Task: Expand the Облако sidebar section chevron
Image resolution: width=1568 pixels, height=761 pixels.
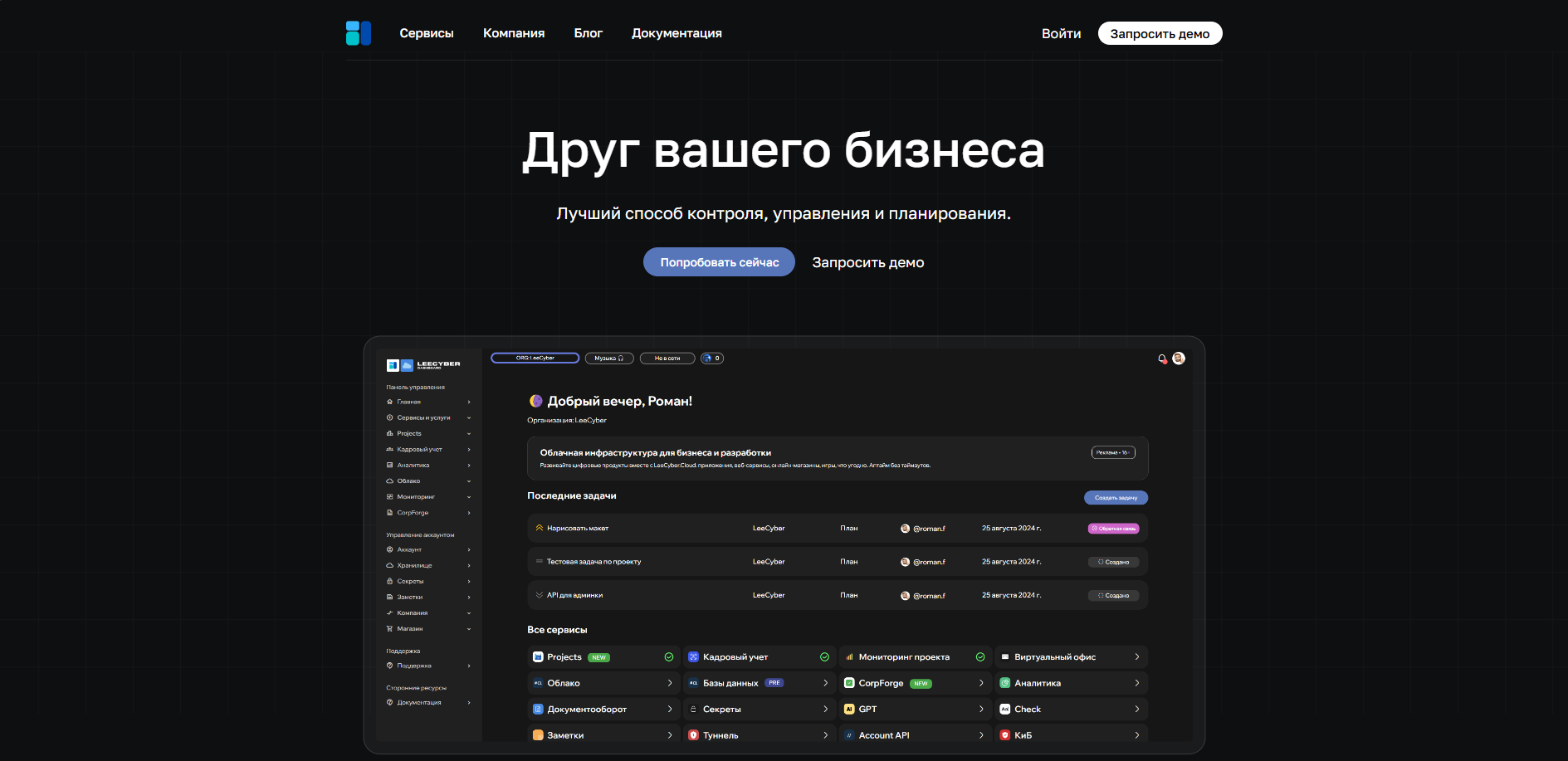Action: (469, 481)
